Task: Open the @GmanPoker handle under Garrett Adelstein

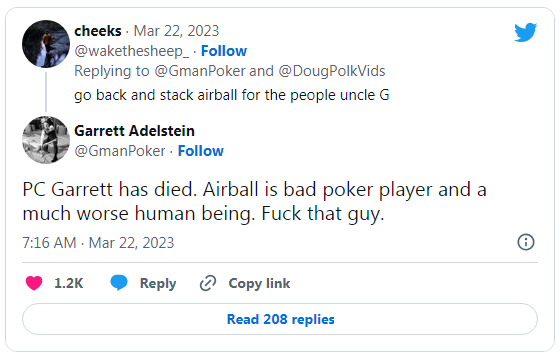Action: click(120, 151)
